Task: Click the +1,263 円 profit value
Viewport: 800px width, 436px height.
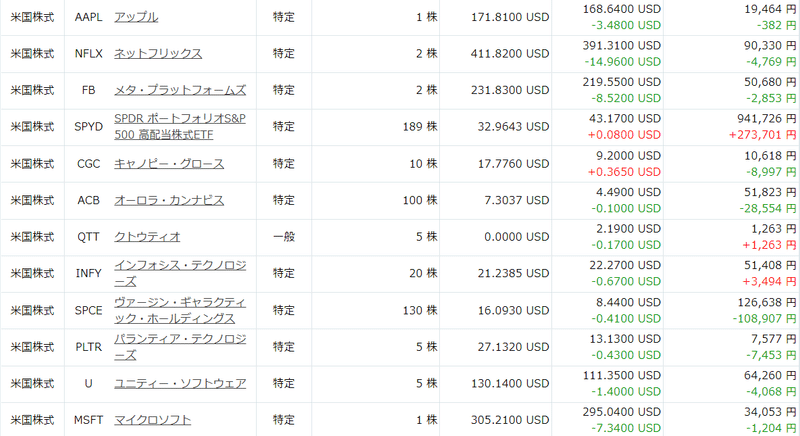Action: (x=769, y=245)
